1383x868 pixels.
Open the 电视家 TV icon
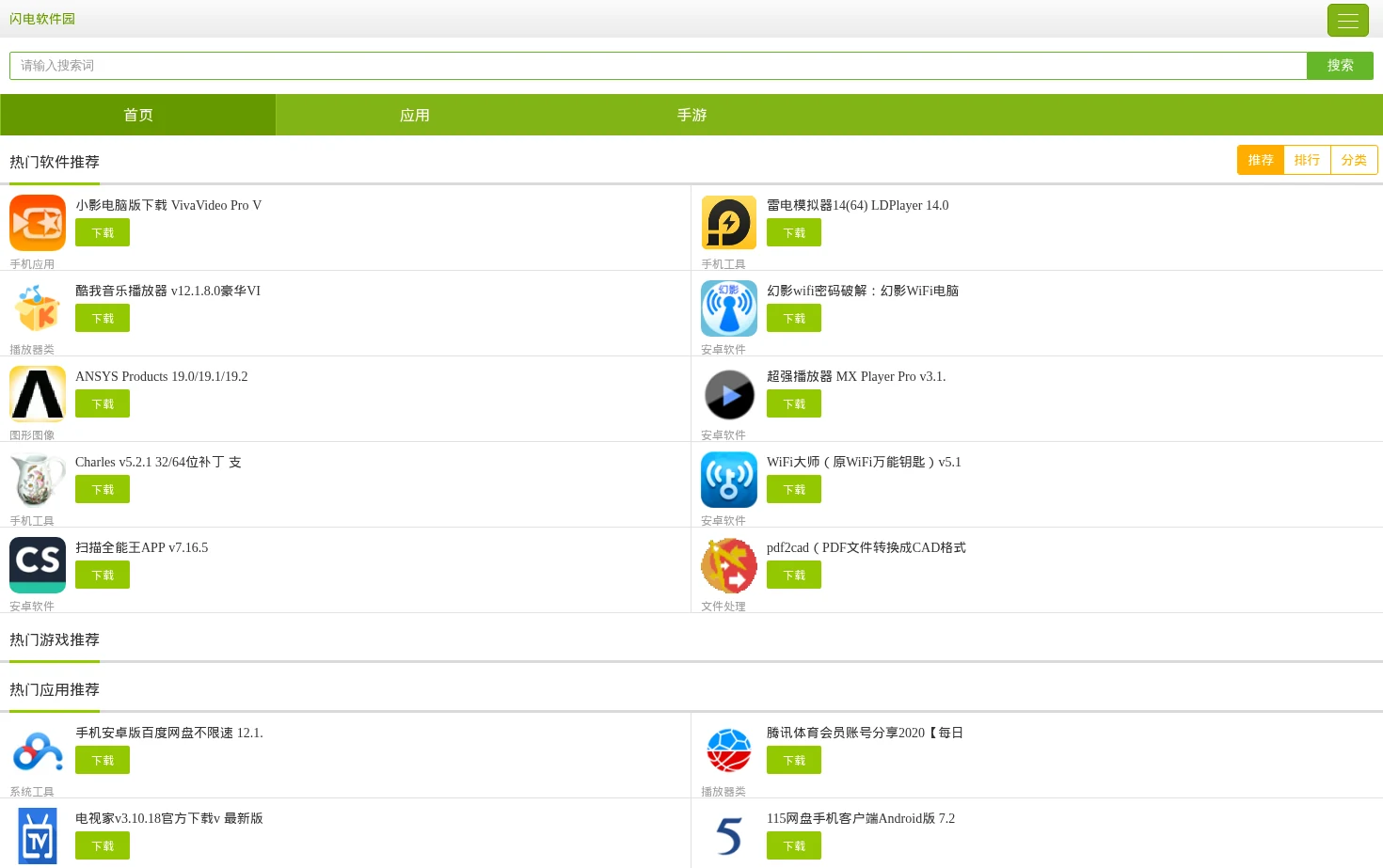tap(38, 836)
